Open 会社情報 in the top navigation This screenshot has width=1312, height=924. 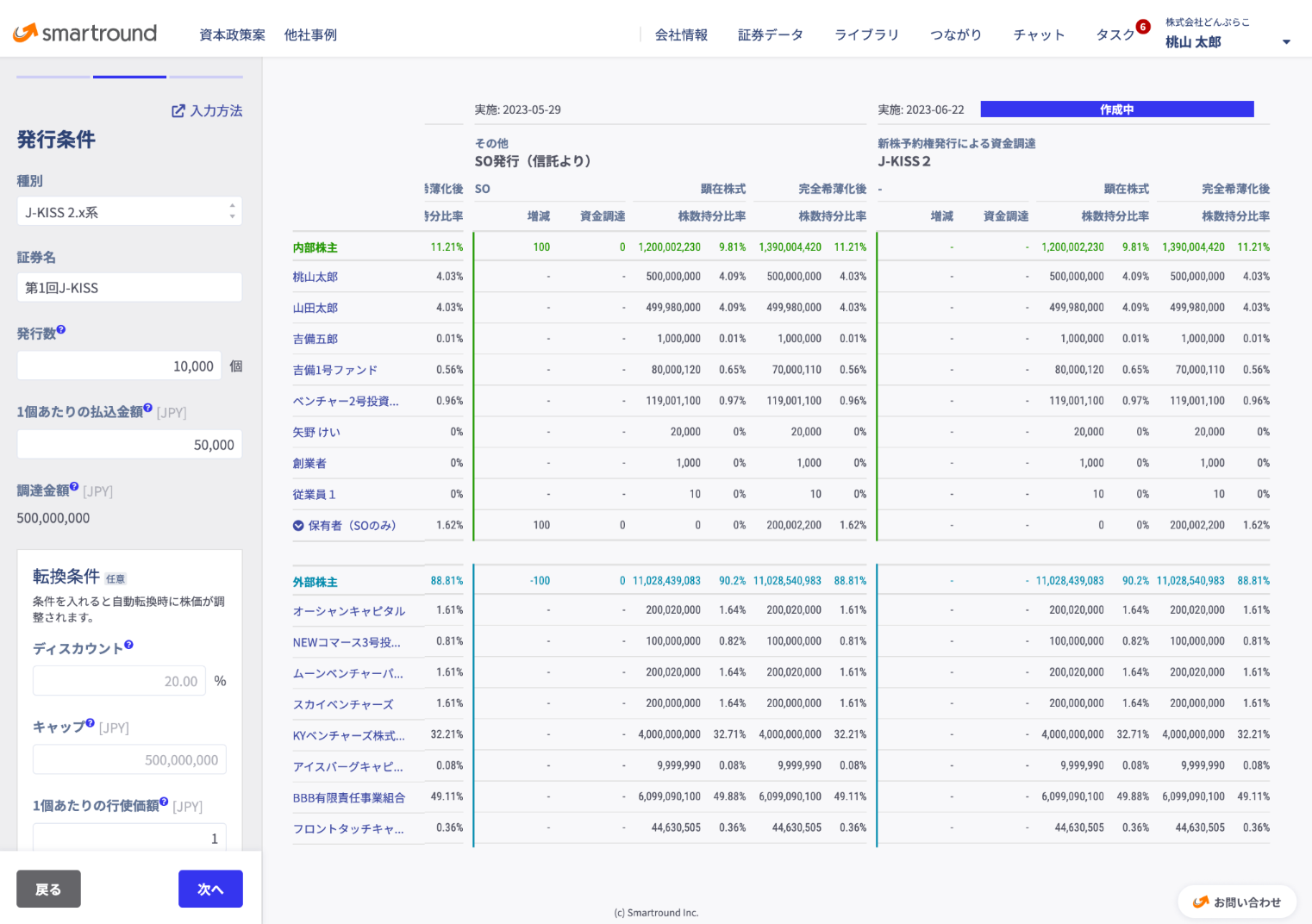pos(681,35)
